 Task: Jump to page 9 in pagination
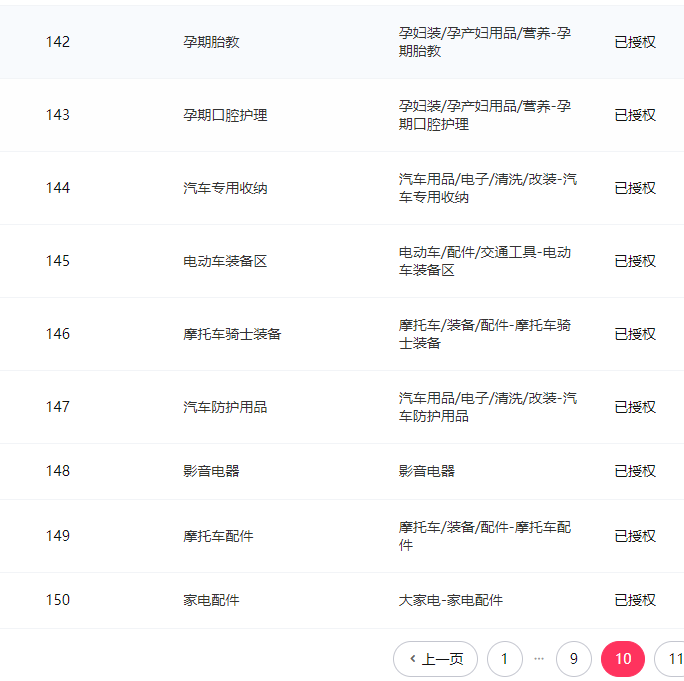click(x=573, y=659)
